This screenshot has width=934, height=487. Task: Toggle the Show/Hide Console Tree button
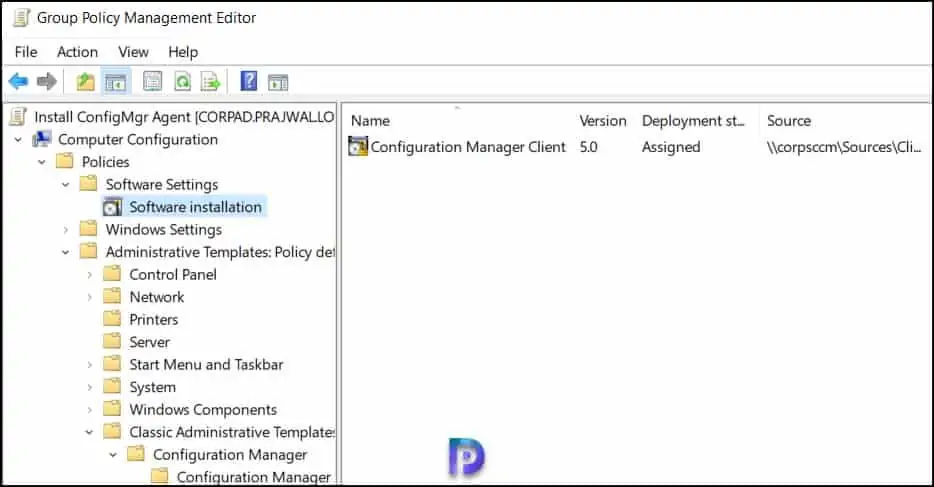116,82
